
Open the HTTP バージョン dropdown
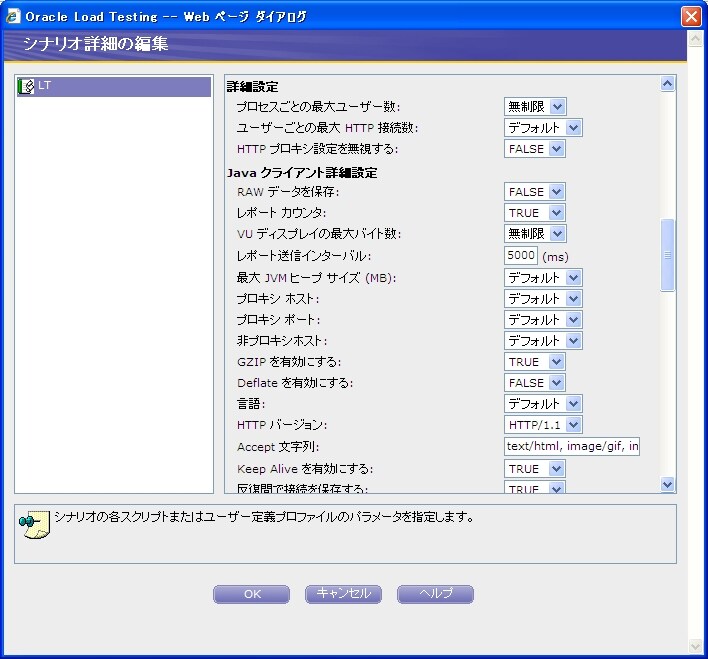543,425
